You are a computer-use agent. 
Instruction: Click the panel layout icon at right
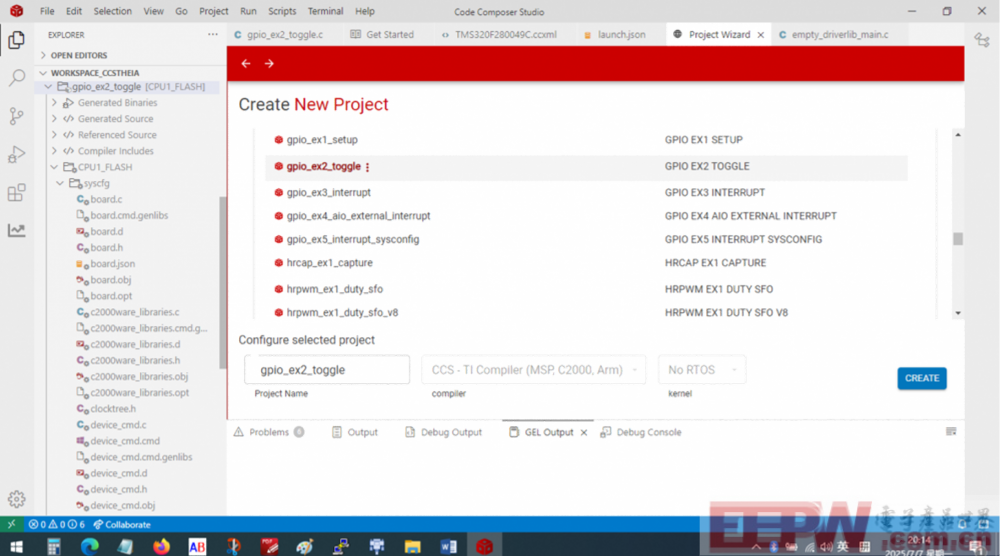951,432
